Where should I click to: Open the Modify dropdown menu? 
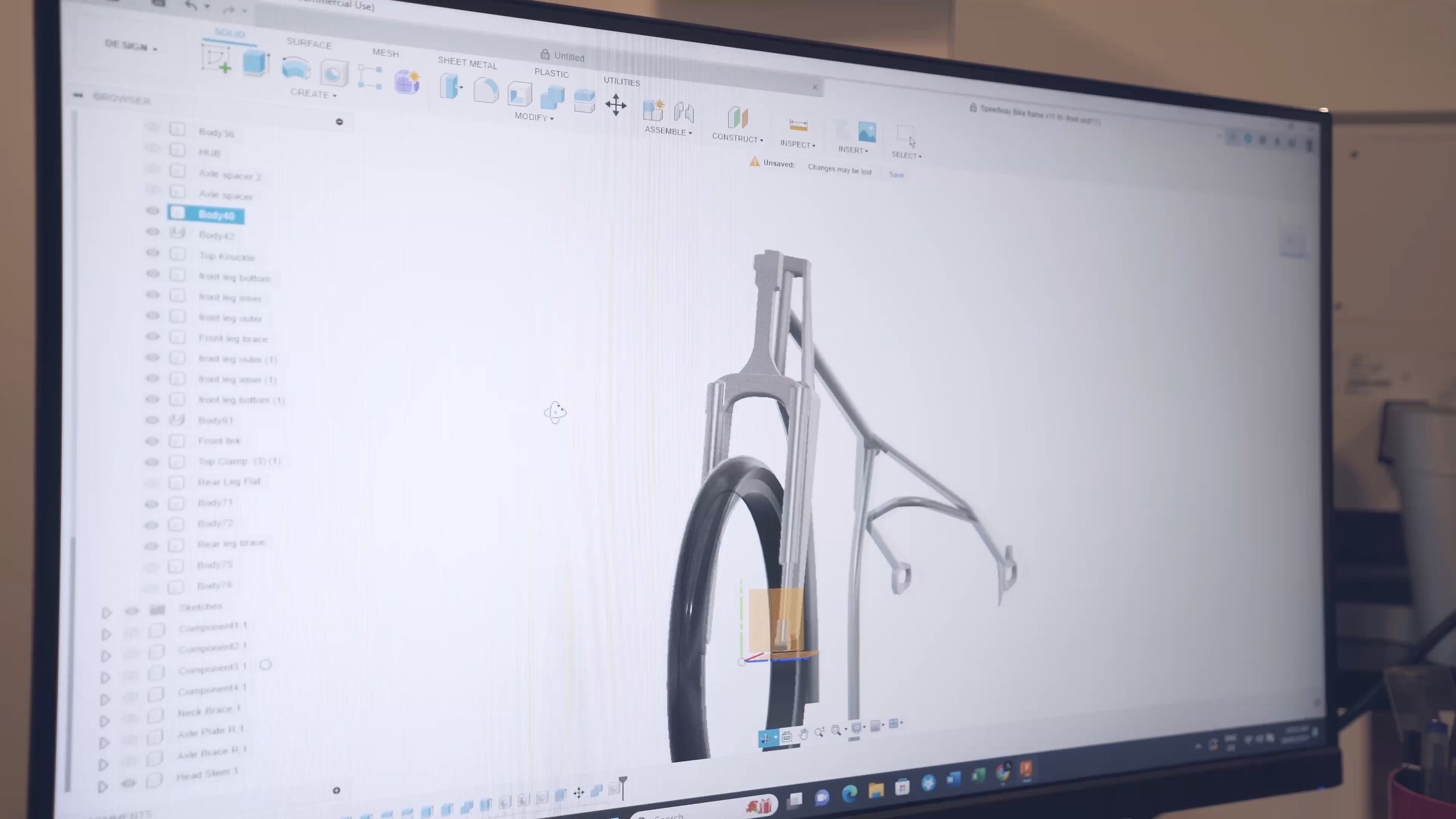point(533,117)
